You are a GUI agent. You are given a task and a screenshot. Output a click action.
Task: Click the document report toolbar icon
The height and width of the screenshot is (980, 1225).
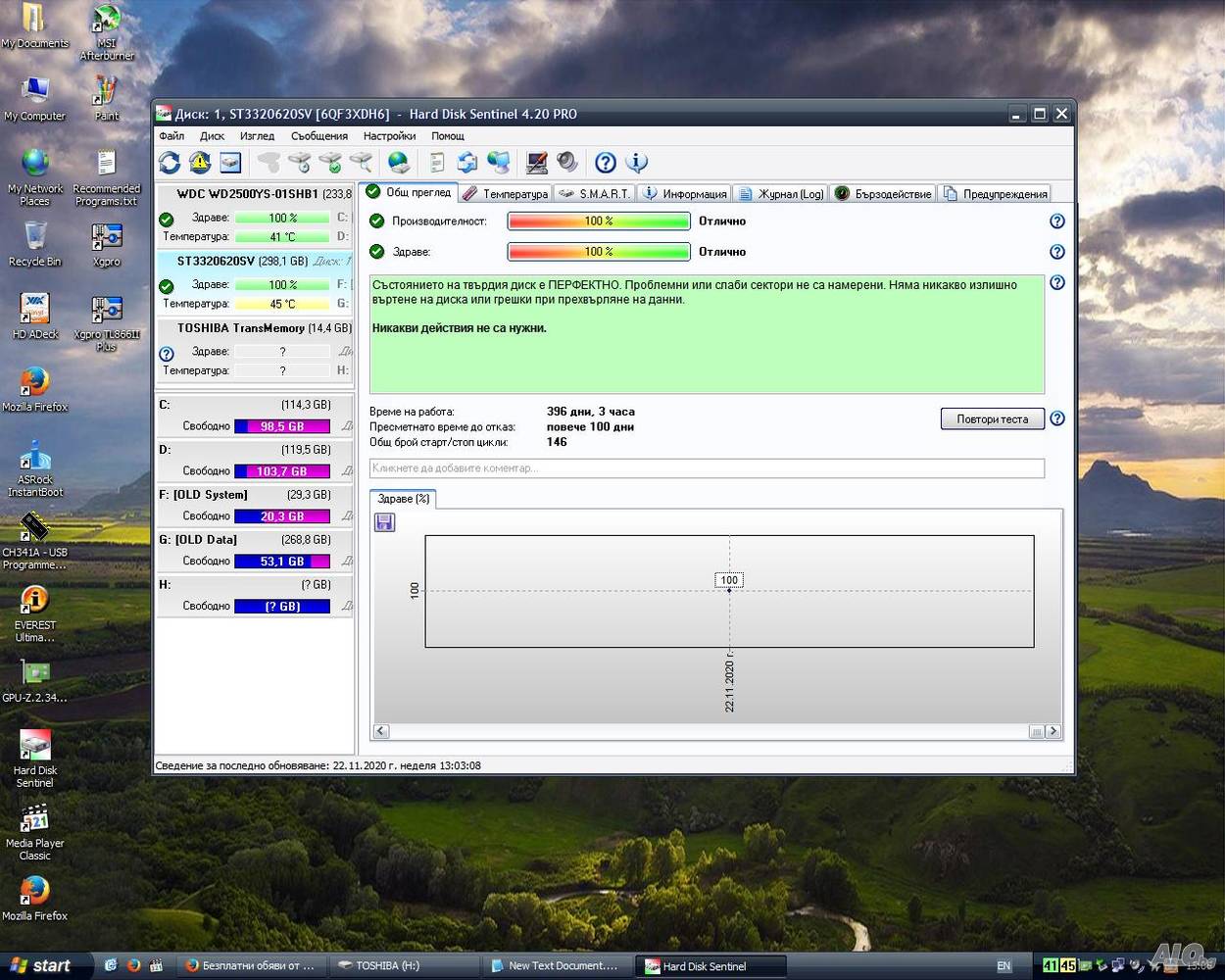tap(437, 163)
